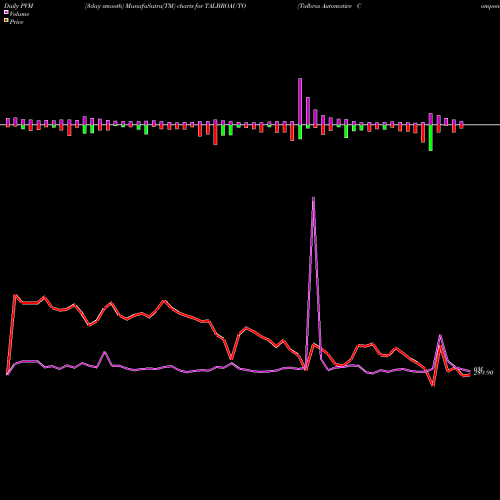Click the Price legend color swatch
The width and height of the screenshot is (500, 500).
(x=6, y=20)
